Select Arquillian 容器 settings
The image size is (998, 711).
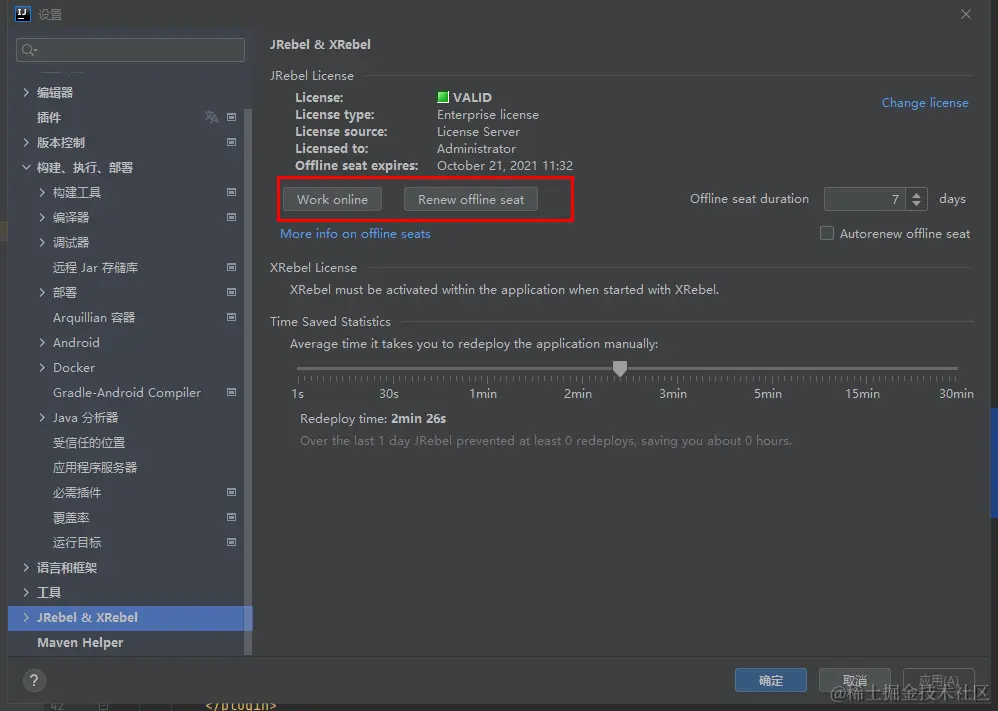[94, 317]
